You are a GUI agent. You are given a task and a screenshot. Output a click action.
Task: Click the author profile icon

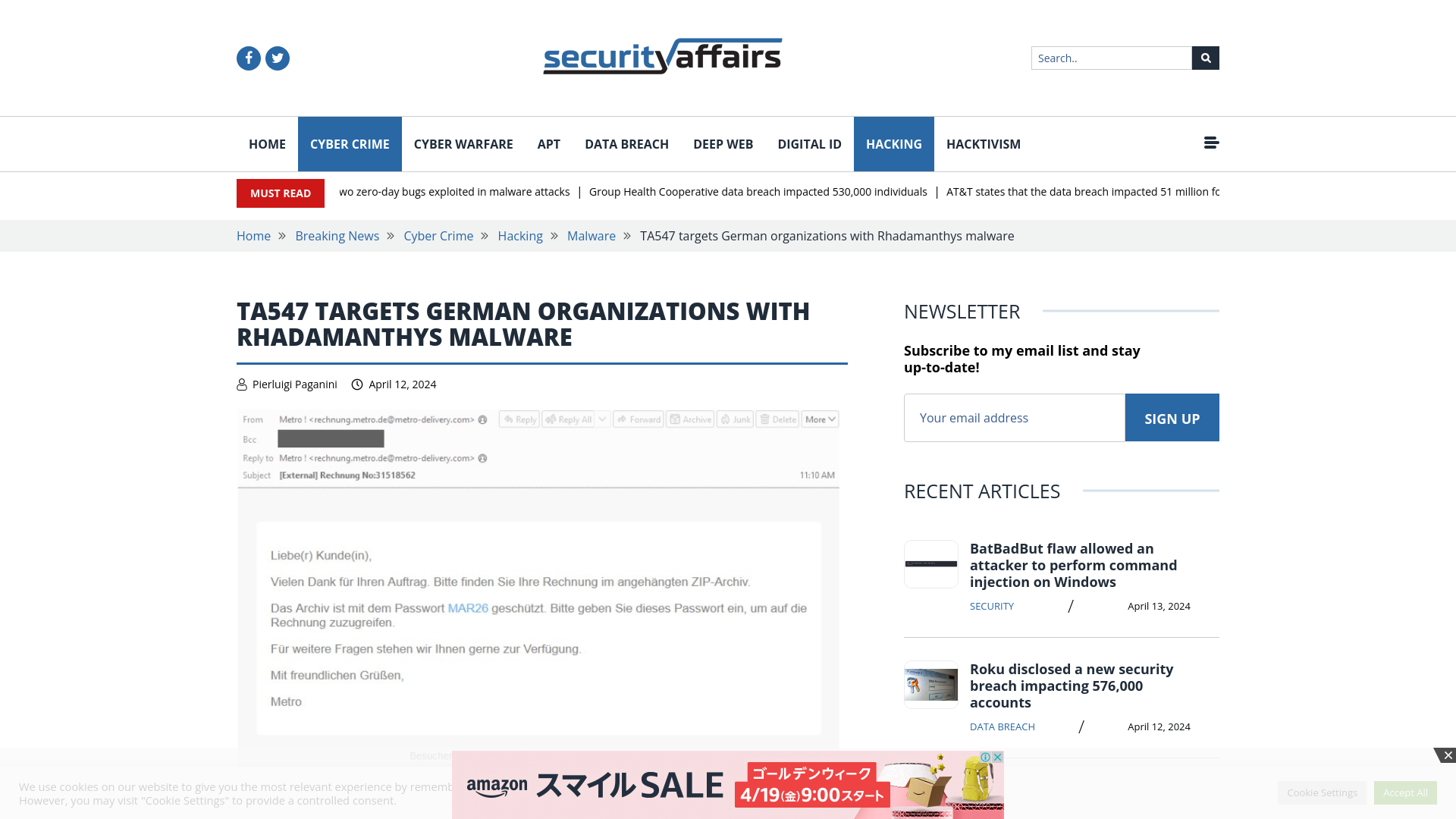pyautogui.click(x=241, y=384)
